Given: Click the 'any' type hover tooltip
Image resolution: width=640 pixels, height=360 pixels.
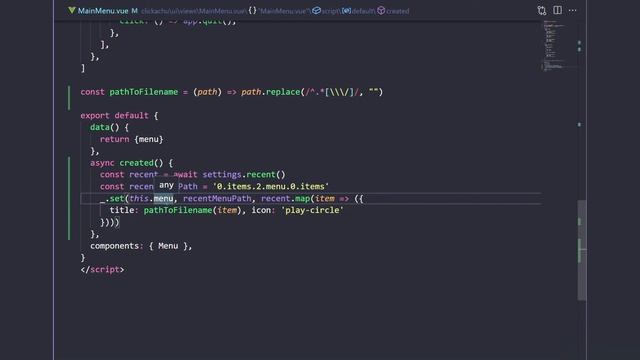Looking at the screenshot, I should pos(166,185).
